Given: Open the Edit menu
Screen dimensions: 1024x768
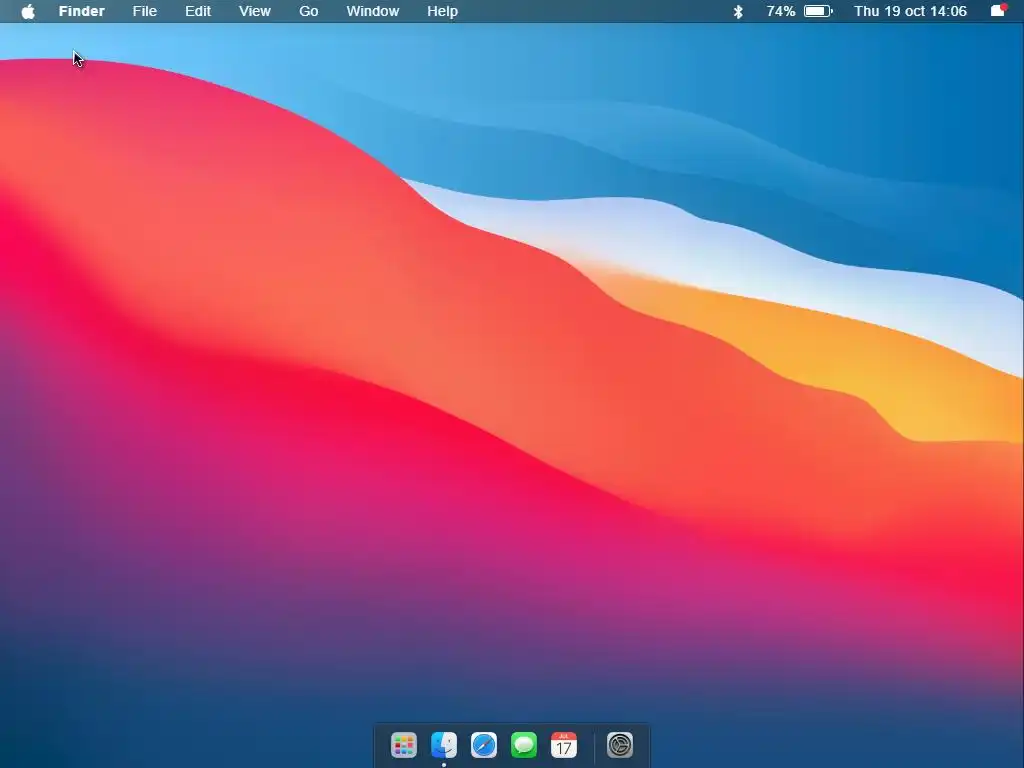Looking at the screenshot, I should tap(198, 11).
